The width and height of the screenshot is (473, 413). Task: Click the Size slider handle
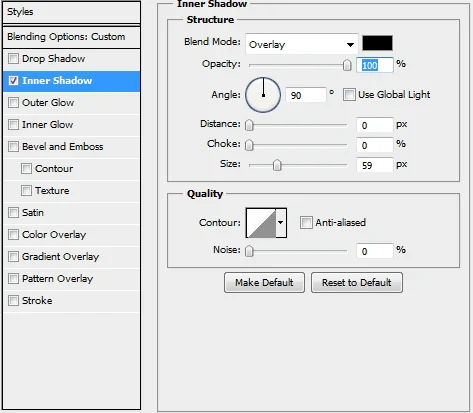pyautogui.click(x=277, y=165)
